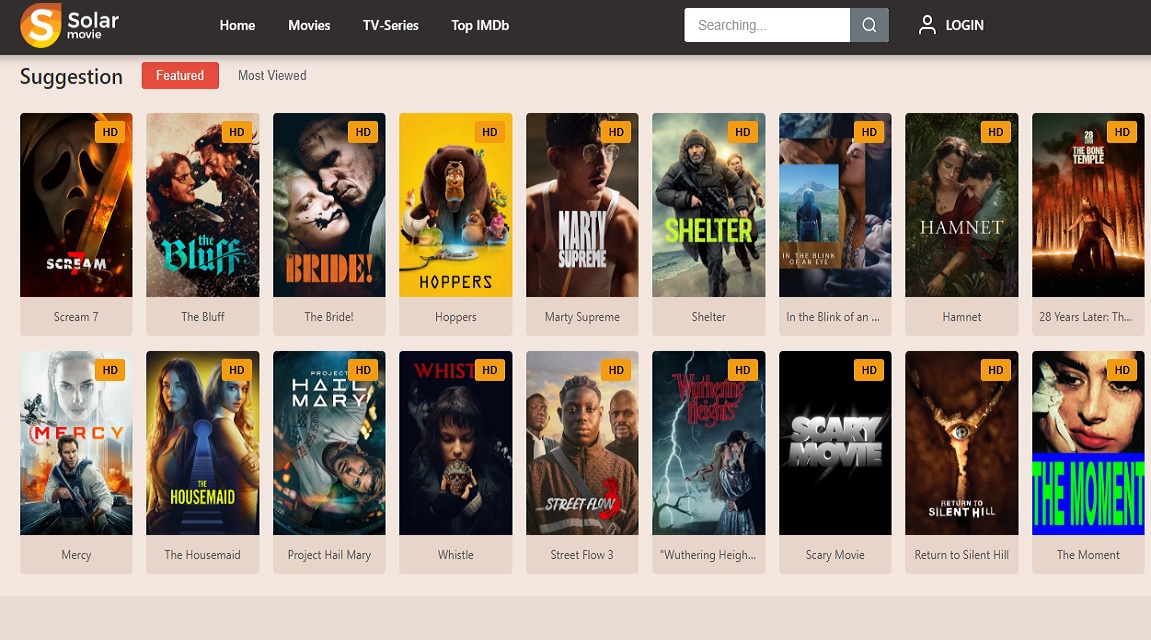Select the Featured tab

(x=180, y=76)
